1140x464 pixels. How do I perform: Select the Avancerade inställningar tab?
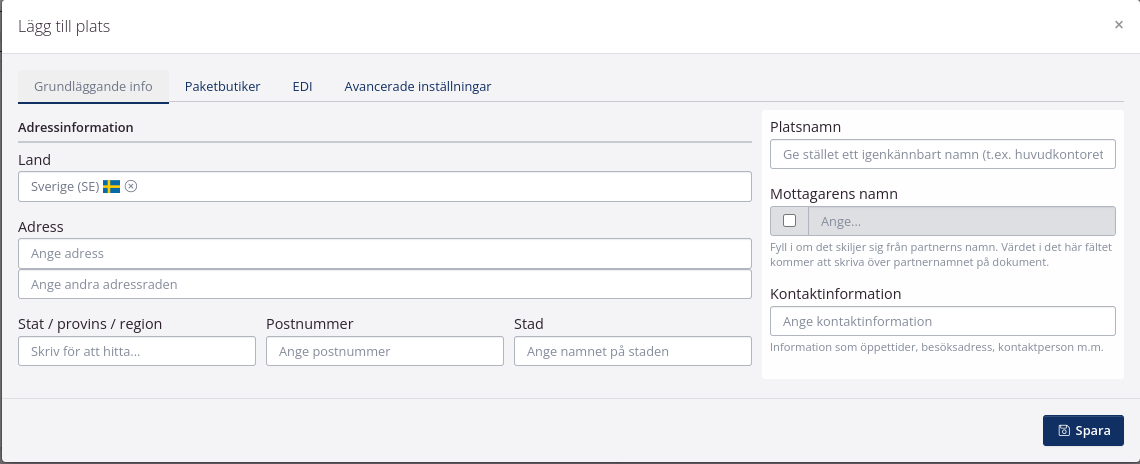pos(417,87)
